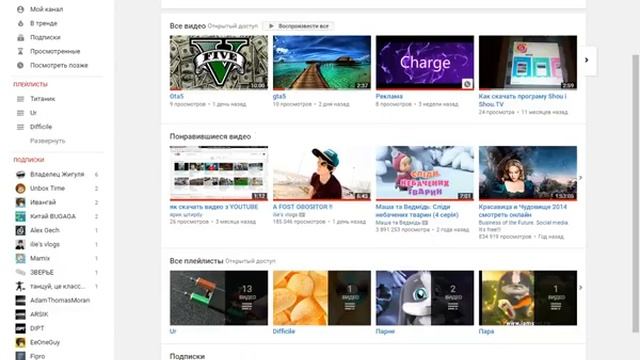Click the Alex Gech channel avatar
The image size is (640, 360).
click(20, 230)
